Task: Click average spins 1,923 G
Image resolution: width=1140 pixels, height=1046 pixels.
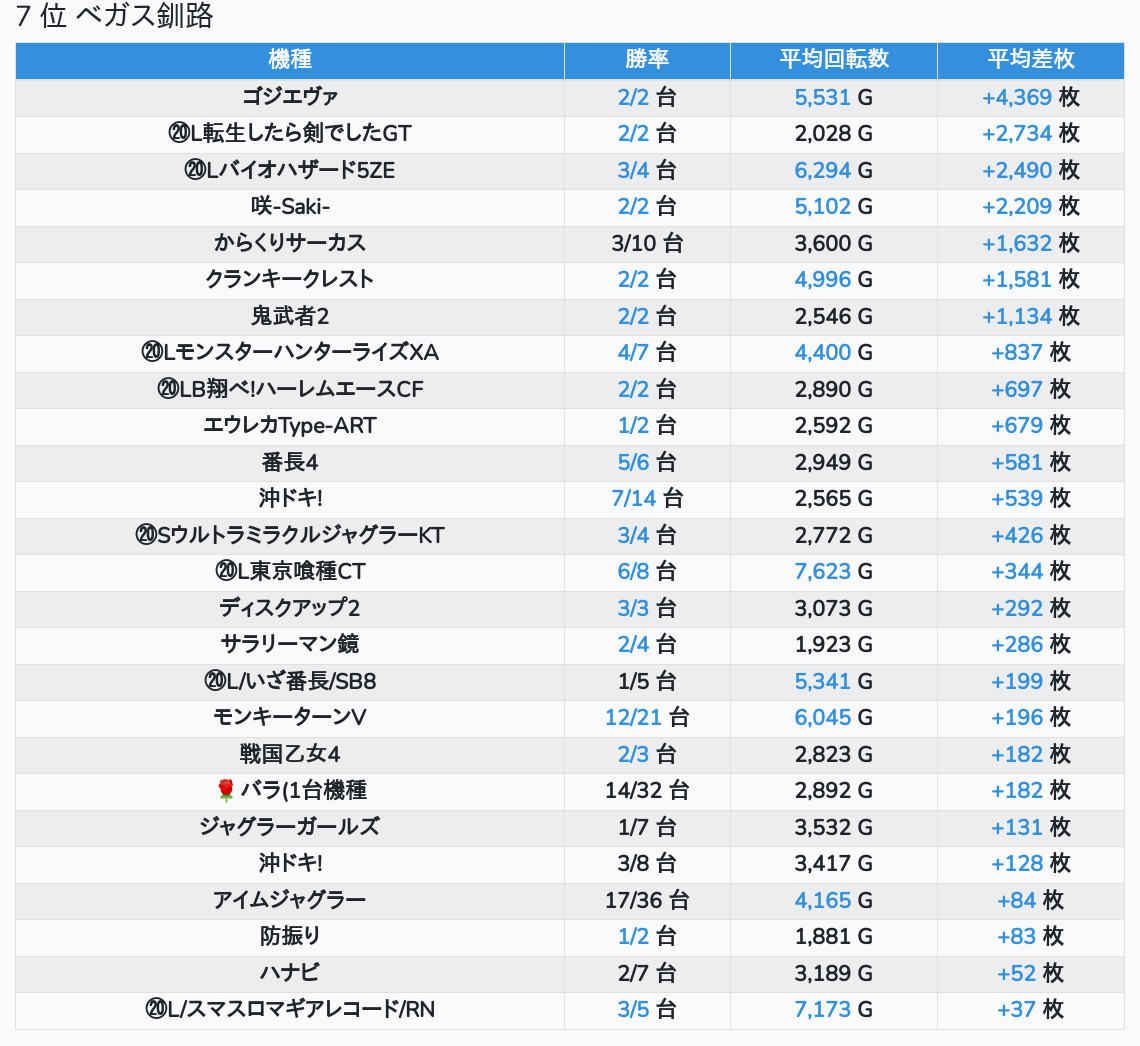Action: click(x=834, y=644)
